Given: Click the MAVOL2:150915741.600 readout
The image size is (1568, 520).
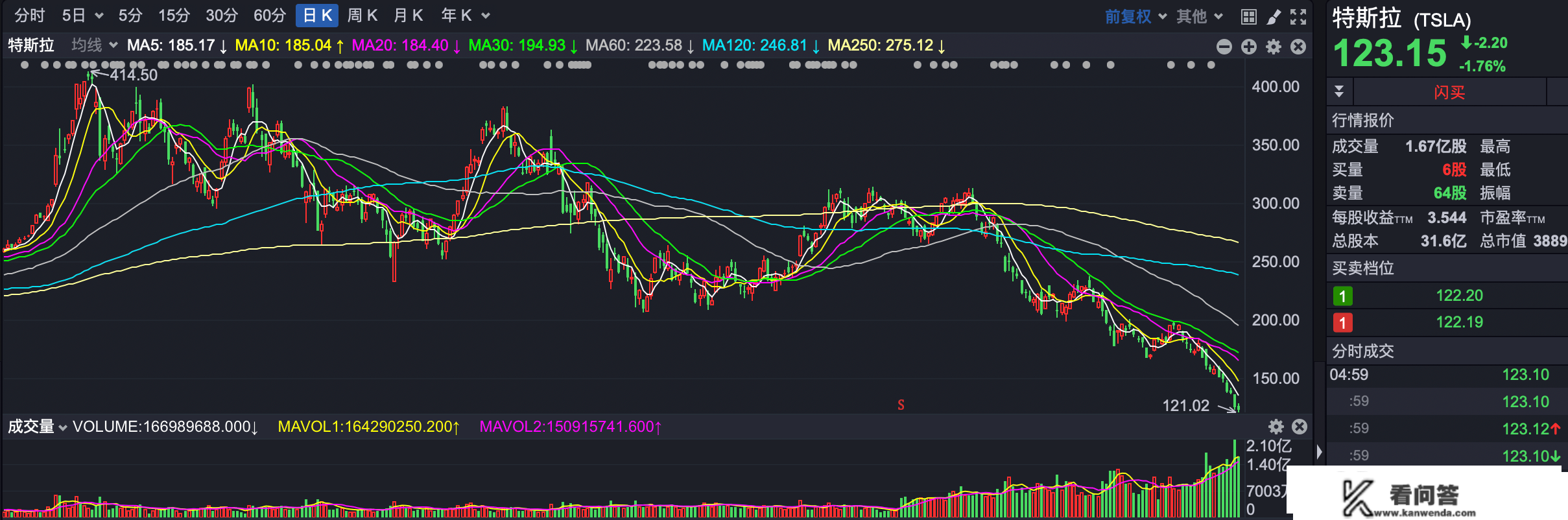Looking at the screenshot, I should 571,427.
